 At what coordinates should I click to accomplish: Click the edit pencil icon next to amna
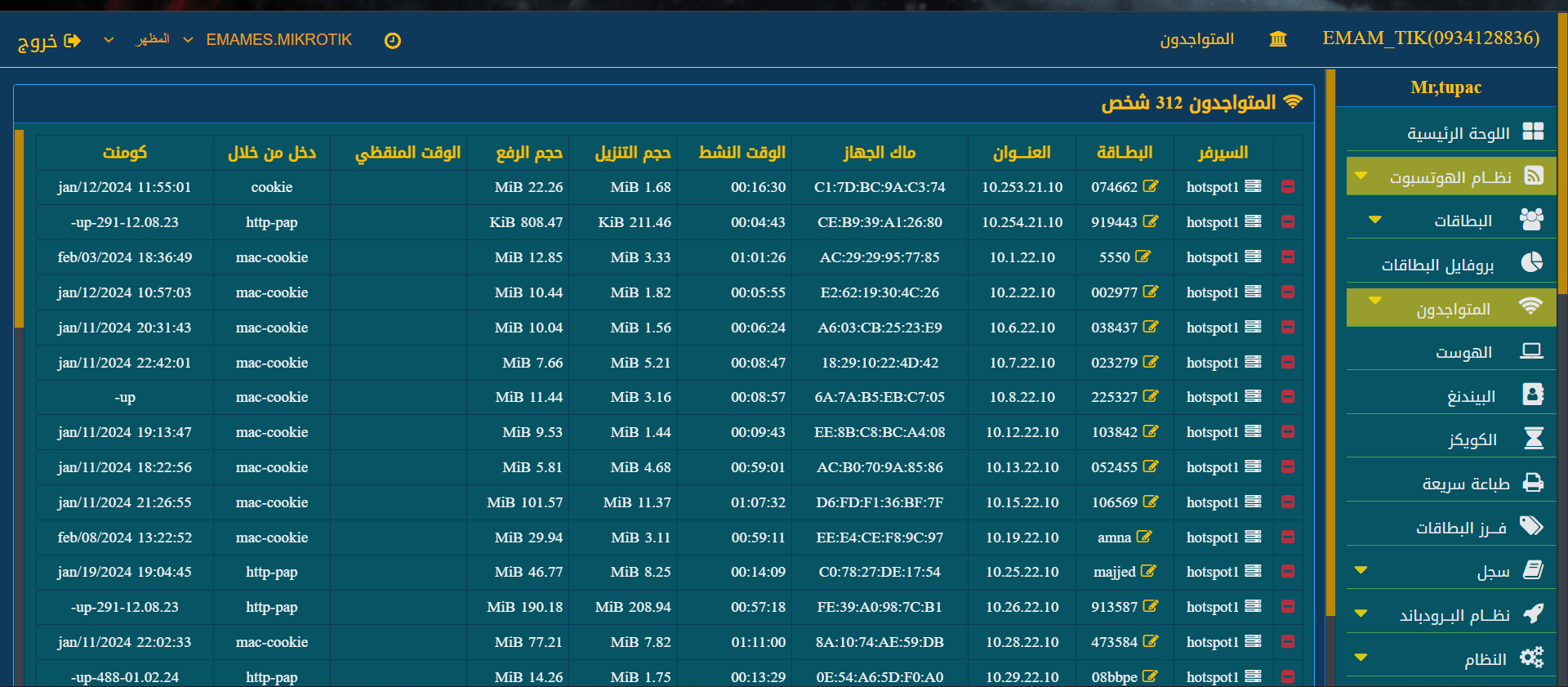tap(1144, 537)
